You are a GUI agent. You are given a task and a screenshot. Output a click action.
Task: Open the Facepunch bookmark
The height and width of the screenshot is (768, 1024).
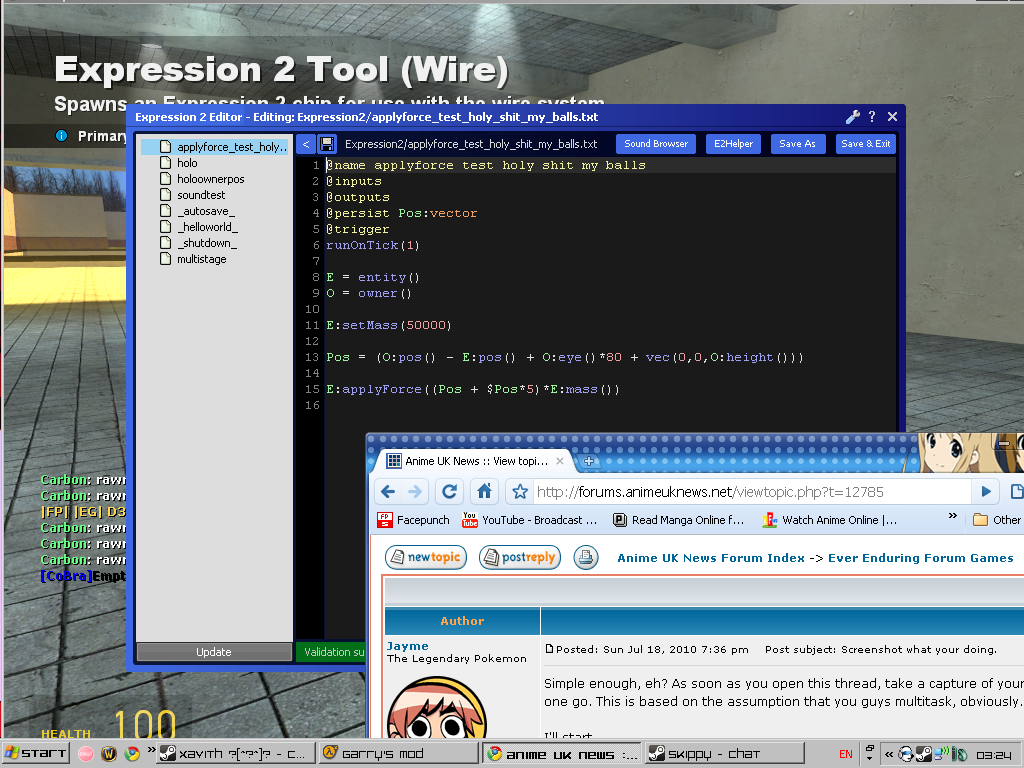[413, 520]
